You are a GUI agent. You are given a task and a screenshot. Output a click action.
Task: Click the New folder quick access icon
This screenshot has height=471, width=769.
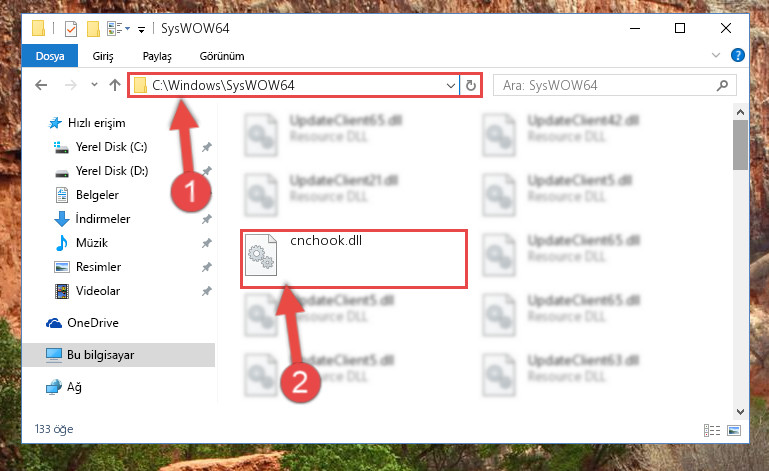tap(93, 29)
